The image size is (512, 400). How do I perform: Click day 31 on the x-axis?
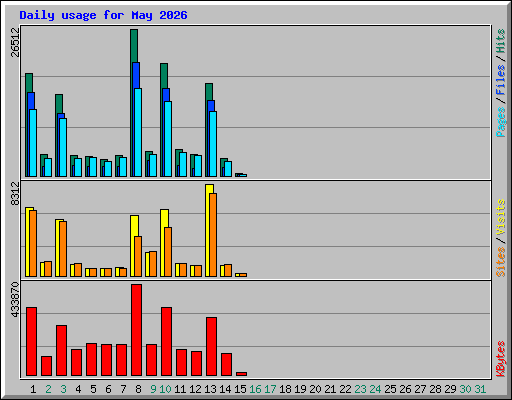[480, 389]
